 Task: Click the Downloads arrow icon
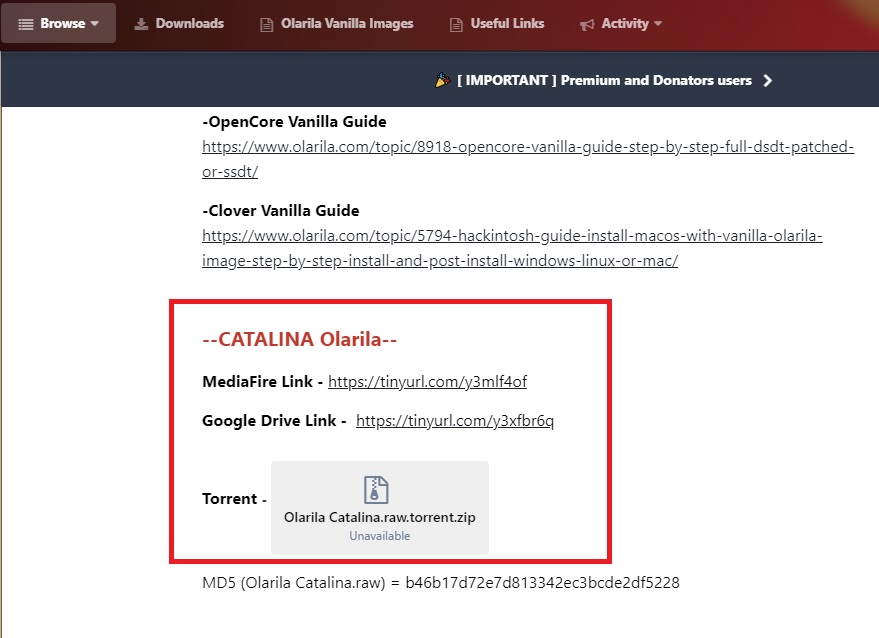(x=141, y=23)
